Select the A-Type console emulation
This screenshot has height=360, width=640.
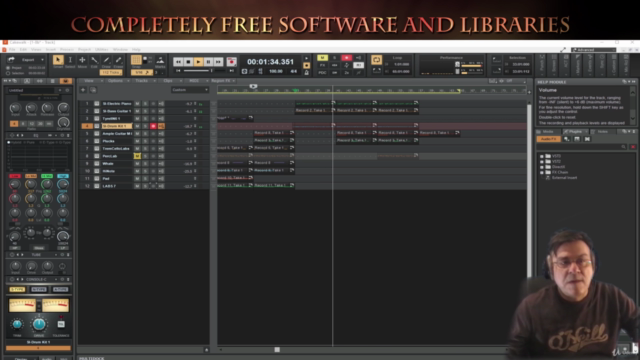(x=60, y=289)
